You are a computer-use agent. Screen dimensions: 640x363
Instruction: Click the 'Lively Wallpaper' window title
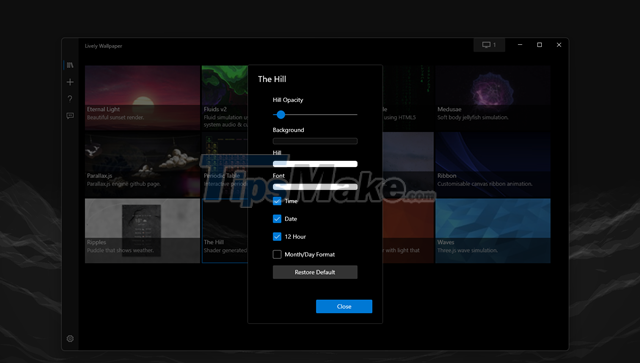tap(103, 46)
